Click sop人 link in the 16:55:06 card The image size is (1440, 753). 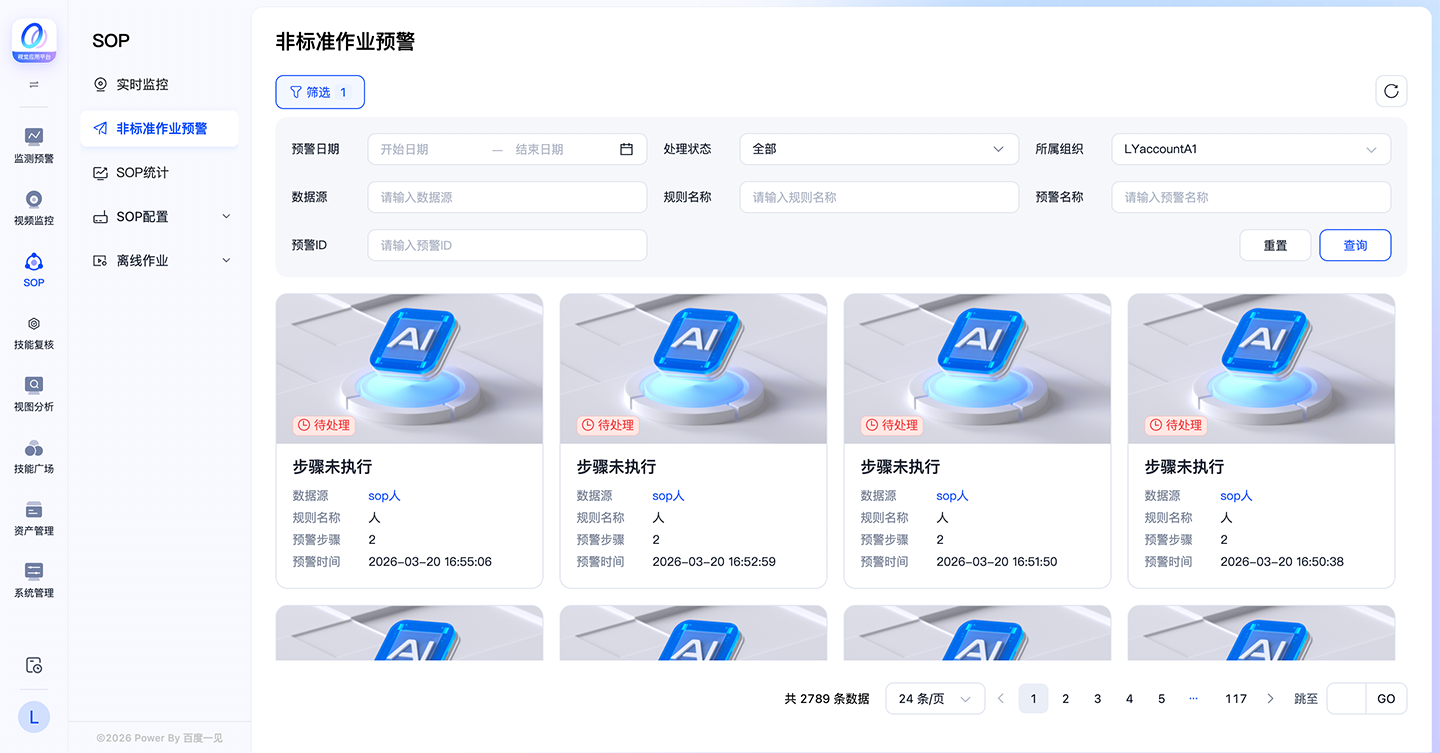pos(384,496)
